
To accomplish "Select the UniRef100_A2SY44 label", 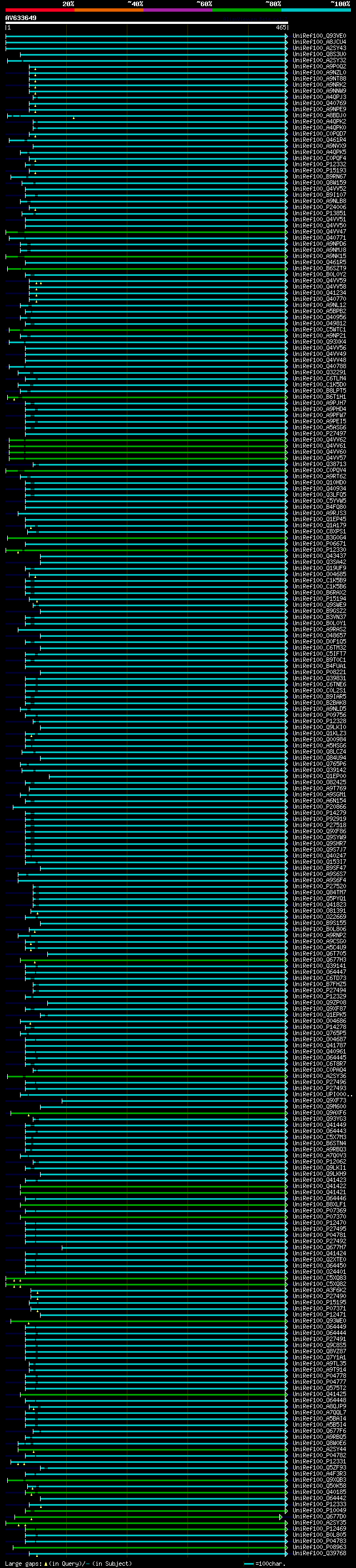I will (x=319, y=1450).
